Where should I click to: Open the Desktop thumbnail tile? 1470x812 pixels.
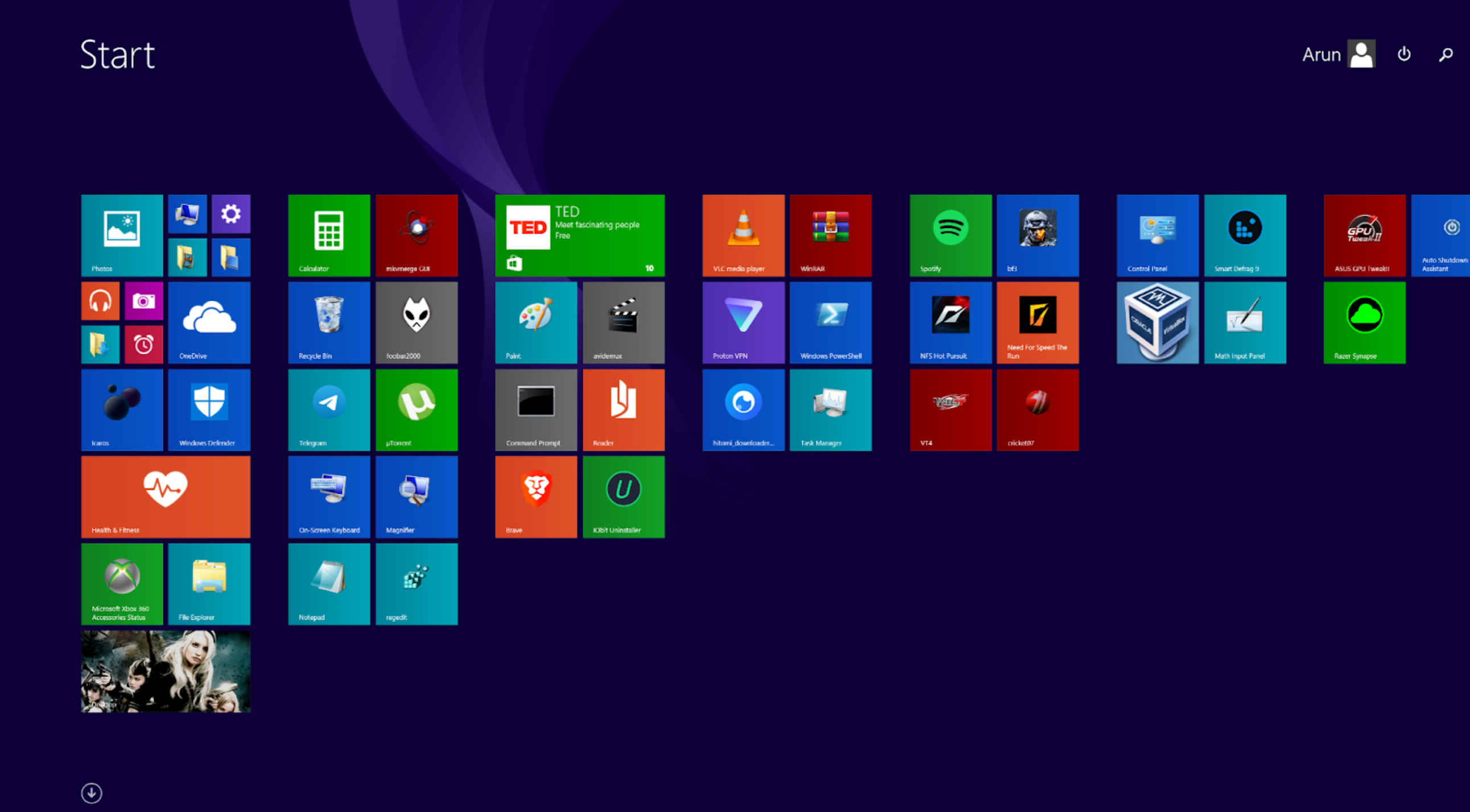tap(166, 671)
